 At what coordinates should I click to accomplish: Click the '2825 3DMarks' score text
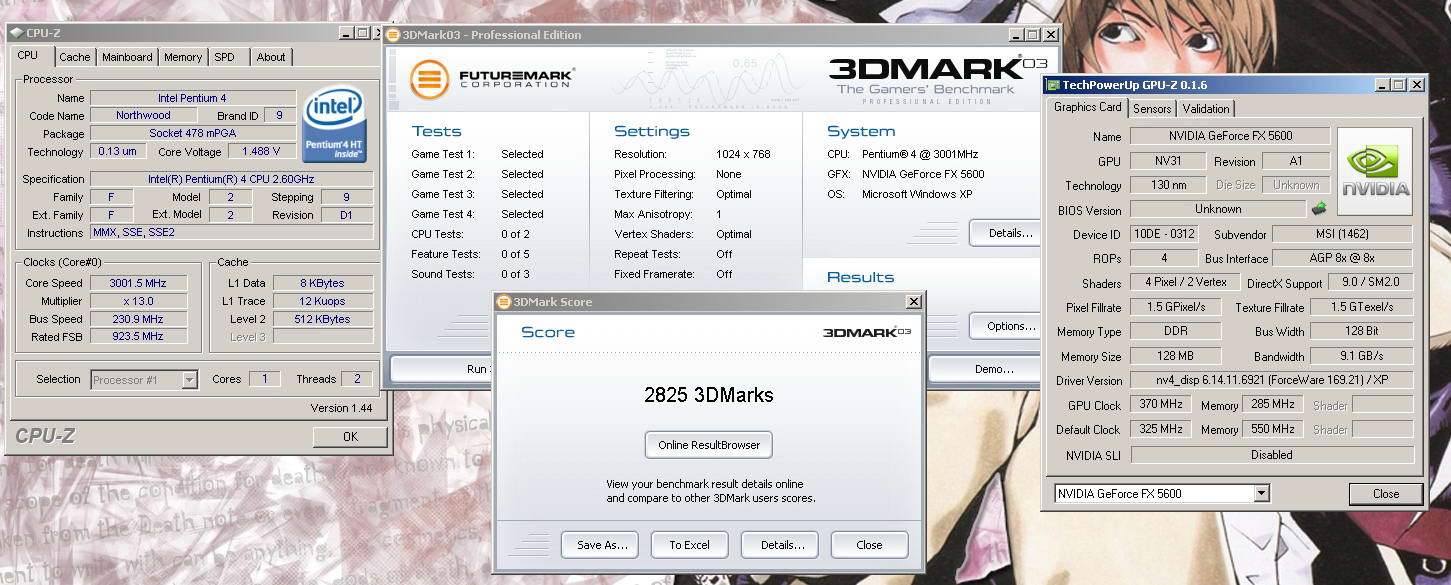(708, 395)
